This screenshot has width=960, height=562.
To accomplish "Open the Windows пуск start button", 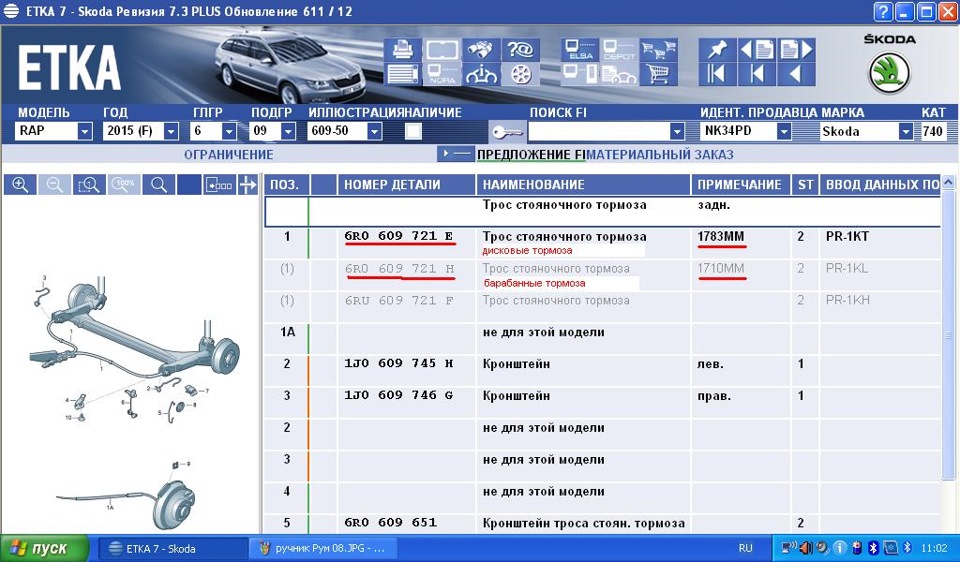I will pyautogui.click(x=43, y=549).
